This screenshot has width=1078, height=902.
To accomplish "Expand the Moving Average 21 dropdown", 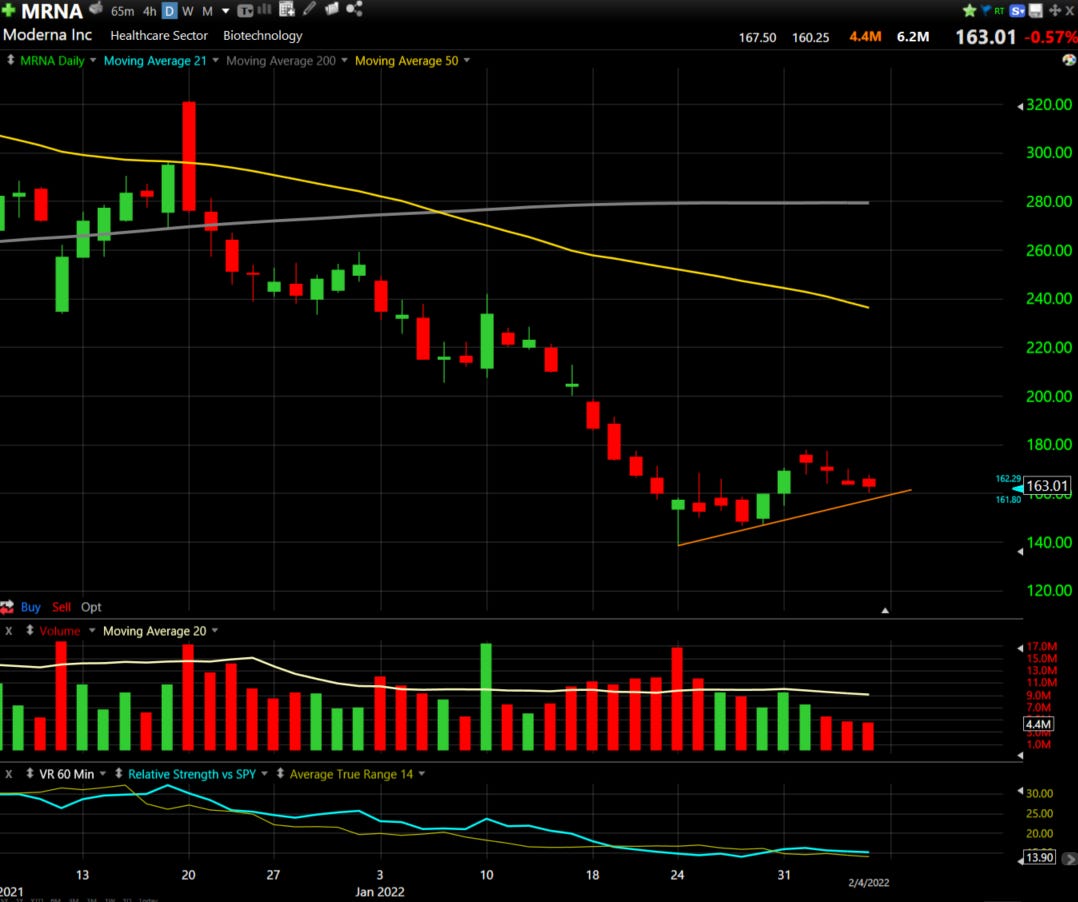I will click(215, 60).
